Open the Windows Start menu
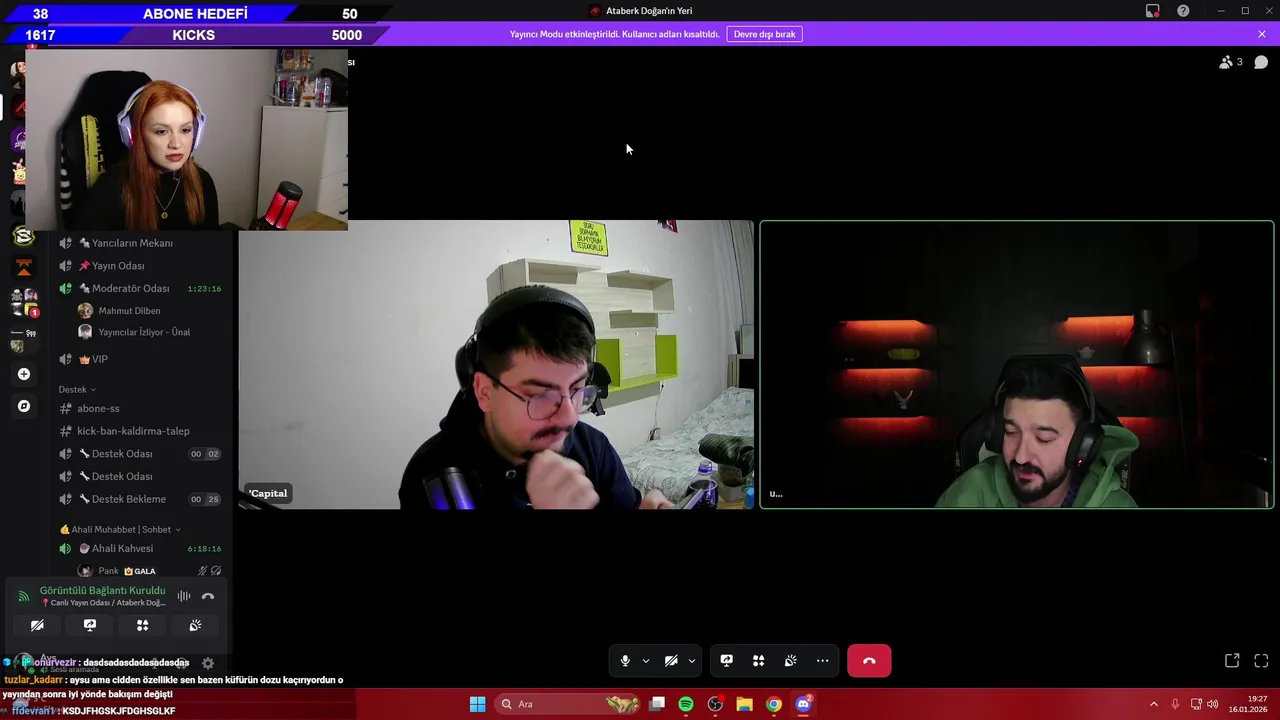1280x720 pixels. (x=477, y=704)
